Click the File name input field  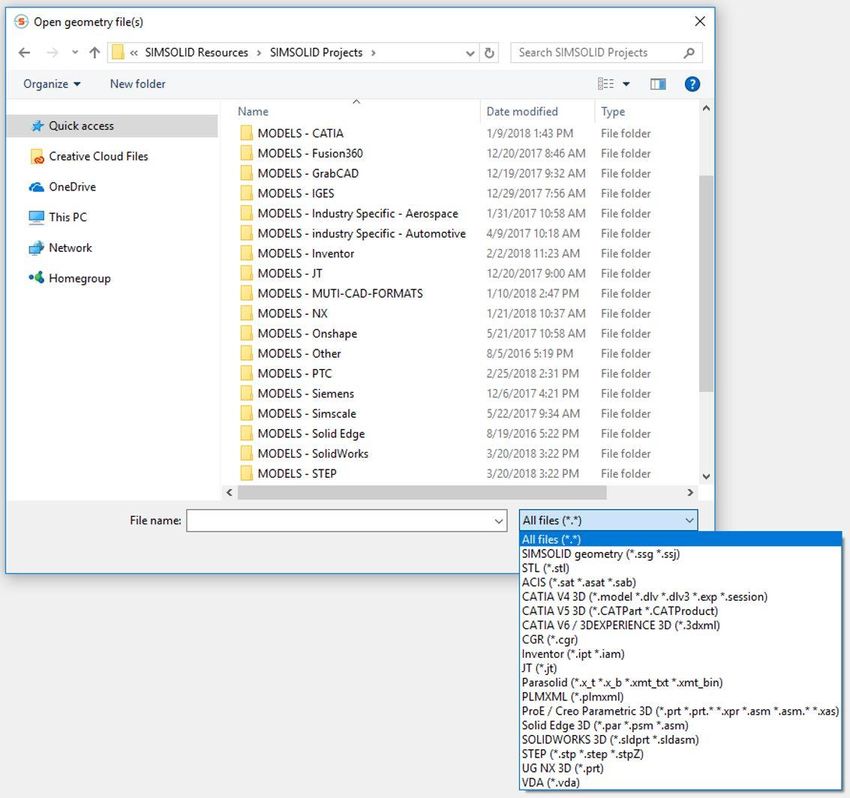point(340,520)
